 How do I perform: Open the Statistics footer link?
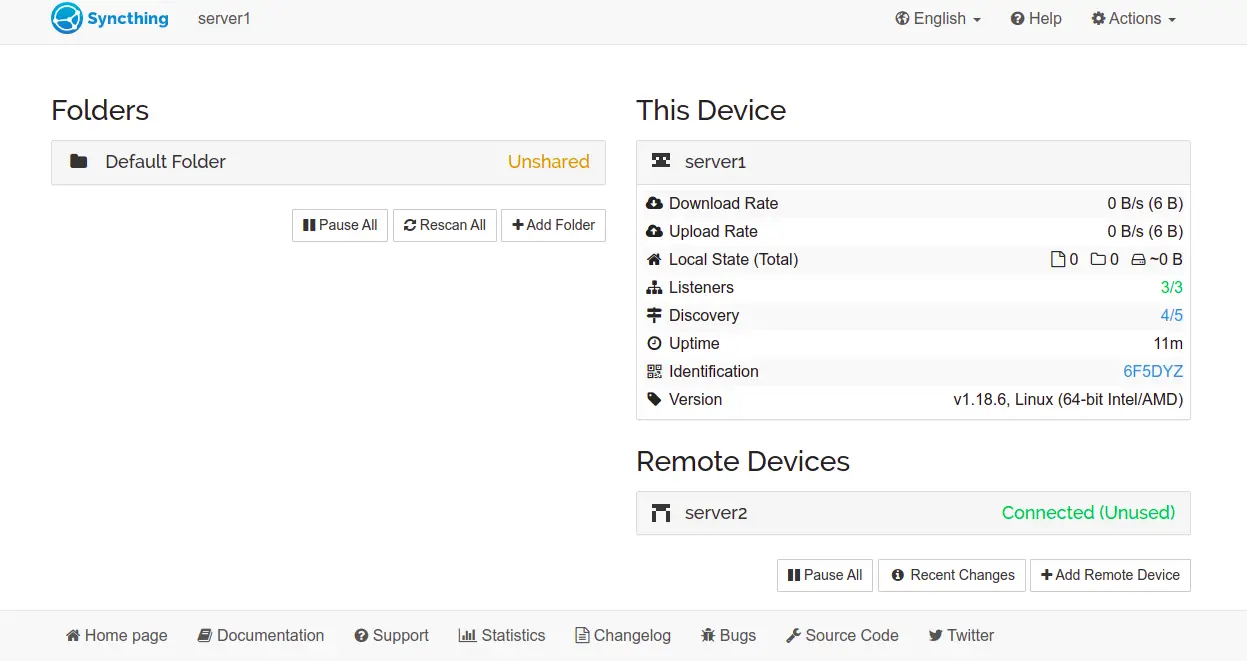502,635
